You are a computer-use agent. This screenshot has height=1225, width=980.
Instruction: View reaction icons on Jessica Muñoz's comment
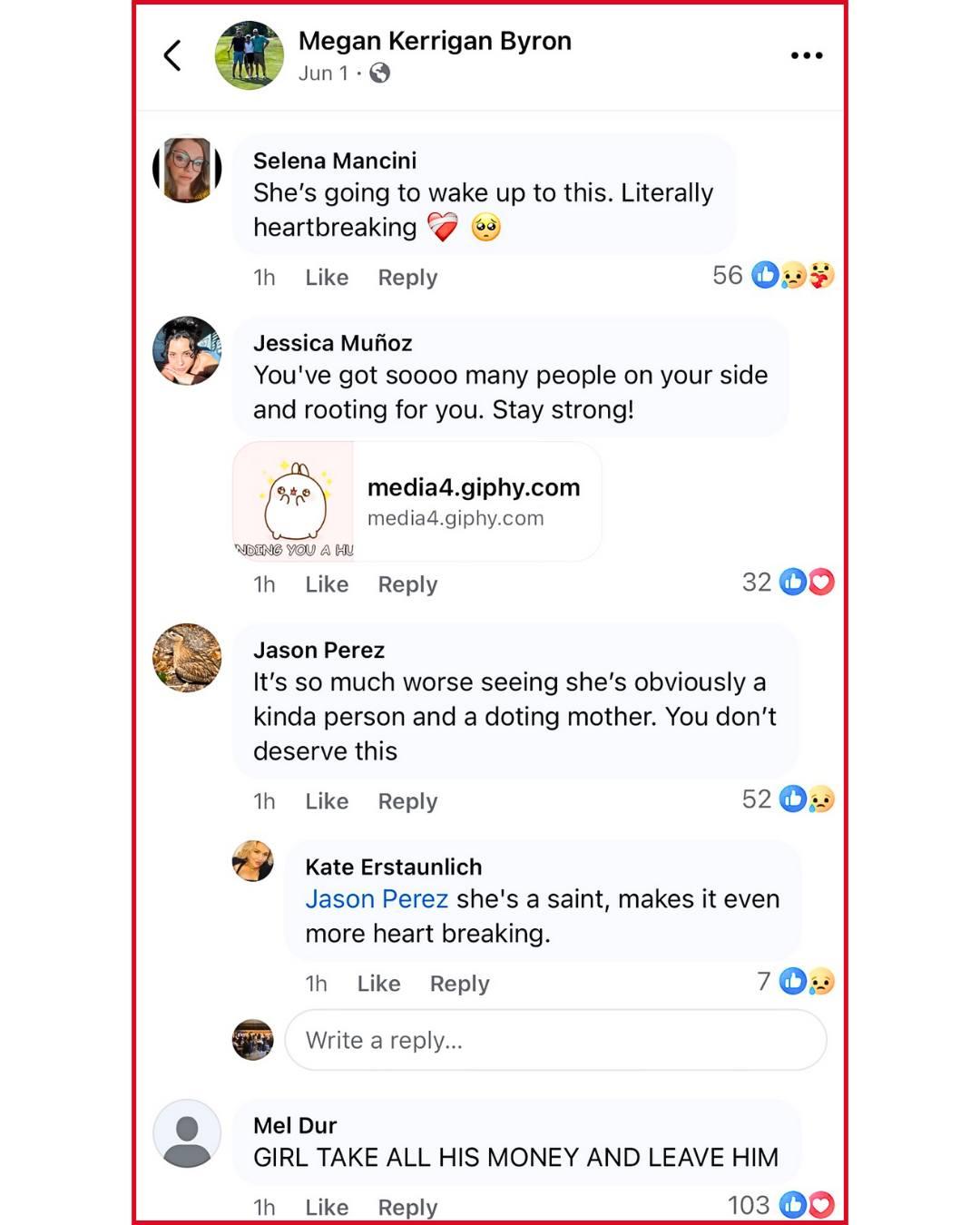(x=807, y=582)
